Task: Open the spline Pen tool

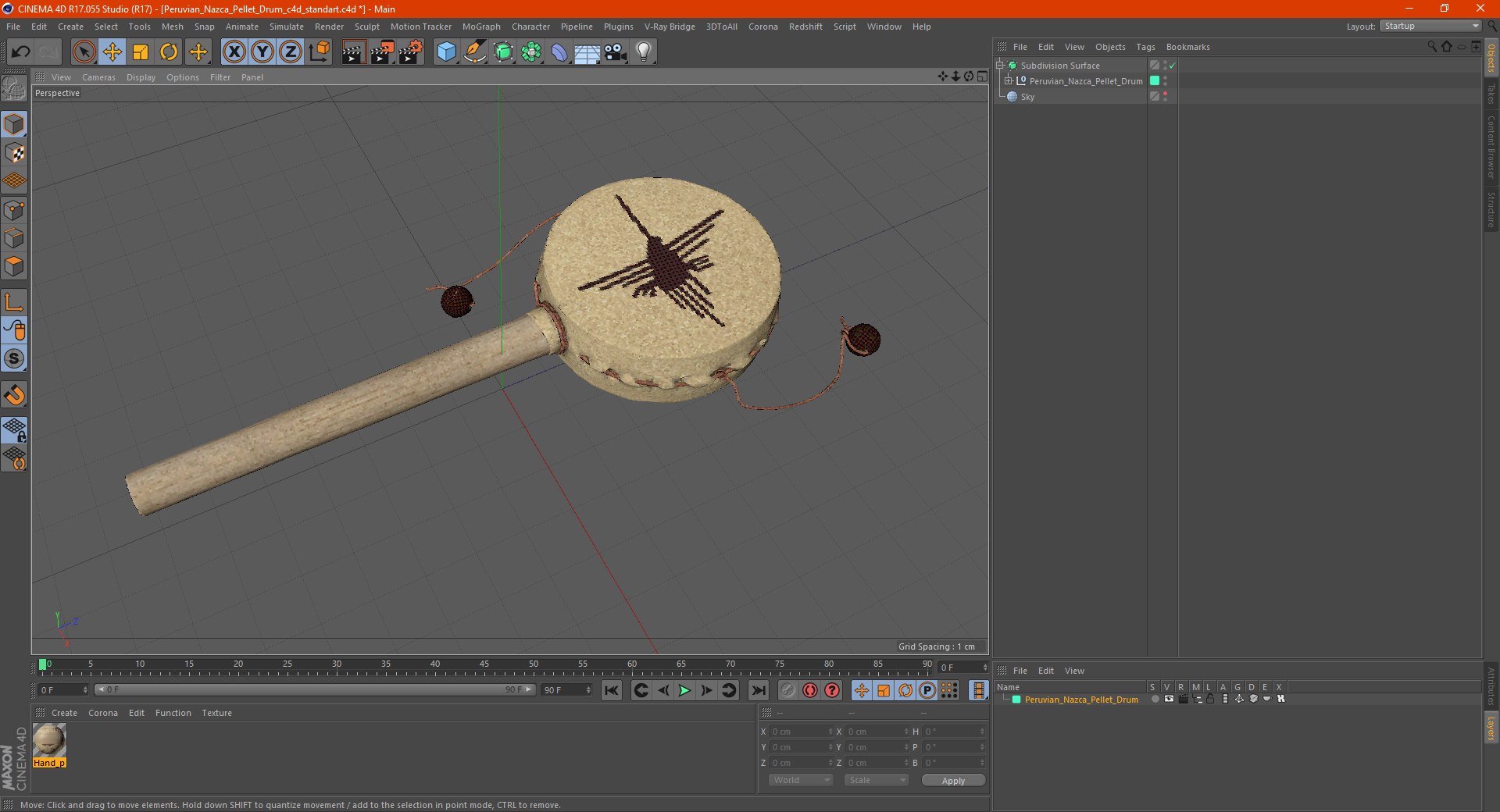Action: coord(474,52)
